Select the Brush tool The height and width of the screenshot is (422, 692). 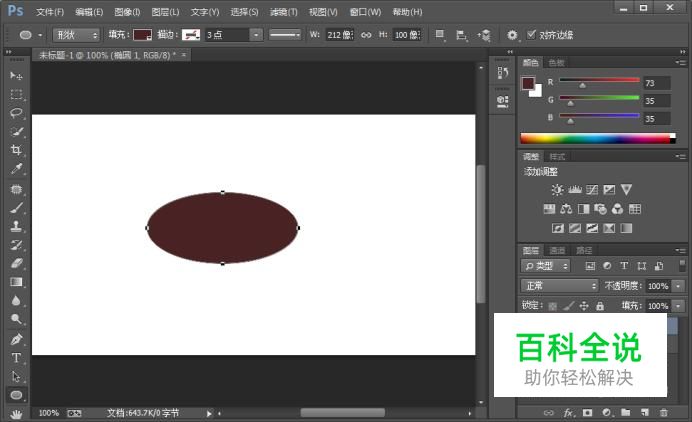pos(16,208)
